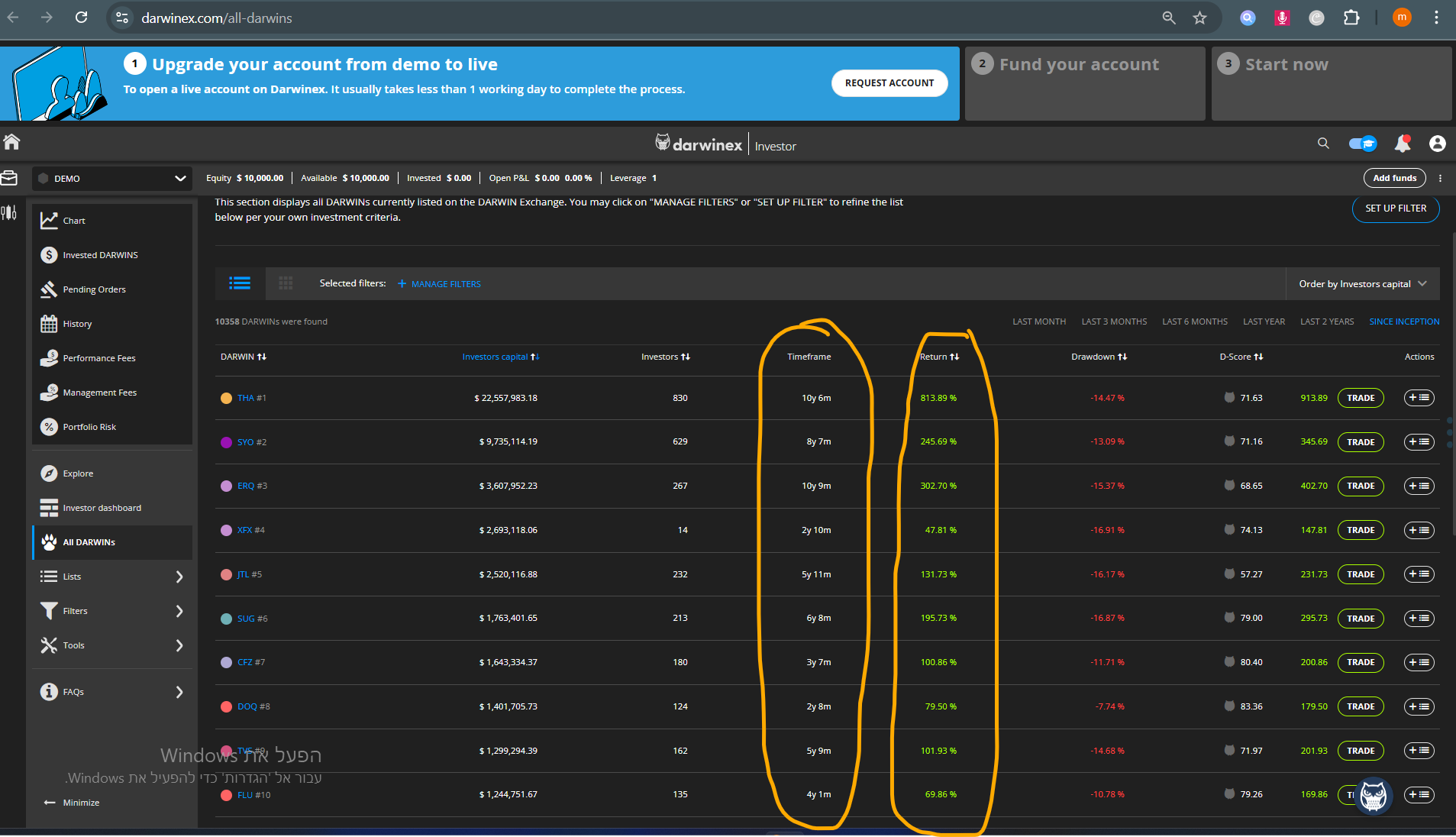
Task: Click THA orange color dot
Action: tap(226, 398)
